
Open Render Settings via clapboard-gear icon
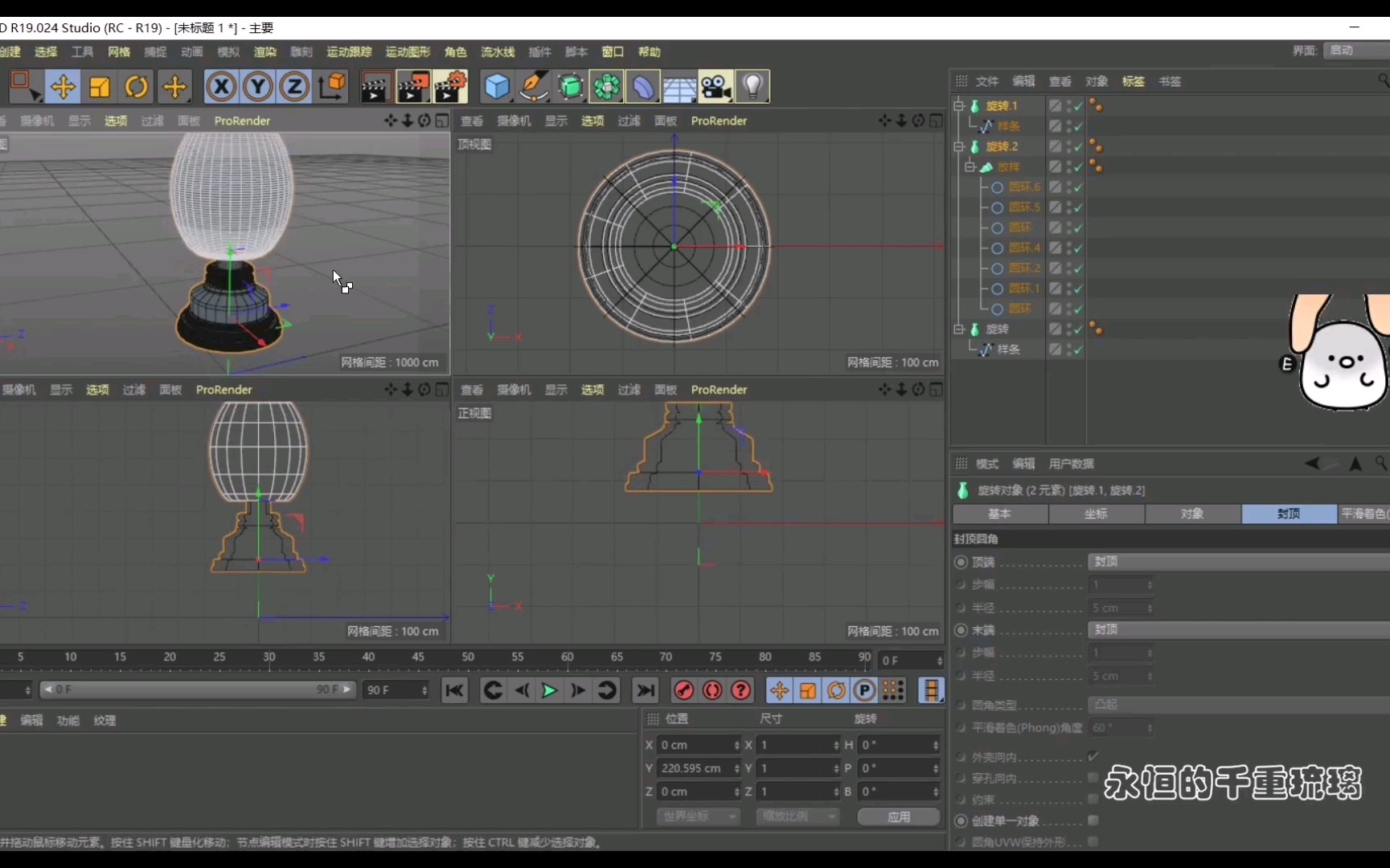pos(450,86)
